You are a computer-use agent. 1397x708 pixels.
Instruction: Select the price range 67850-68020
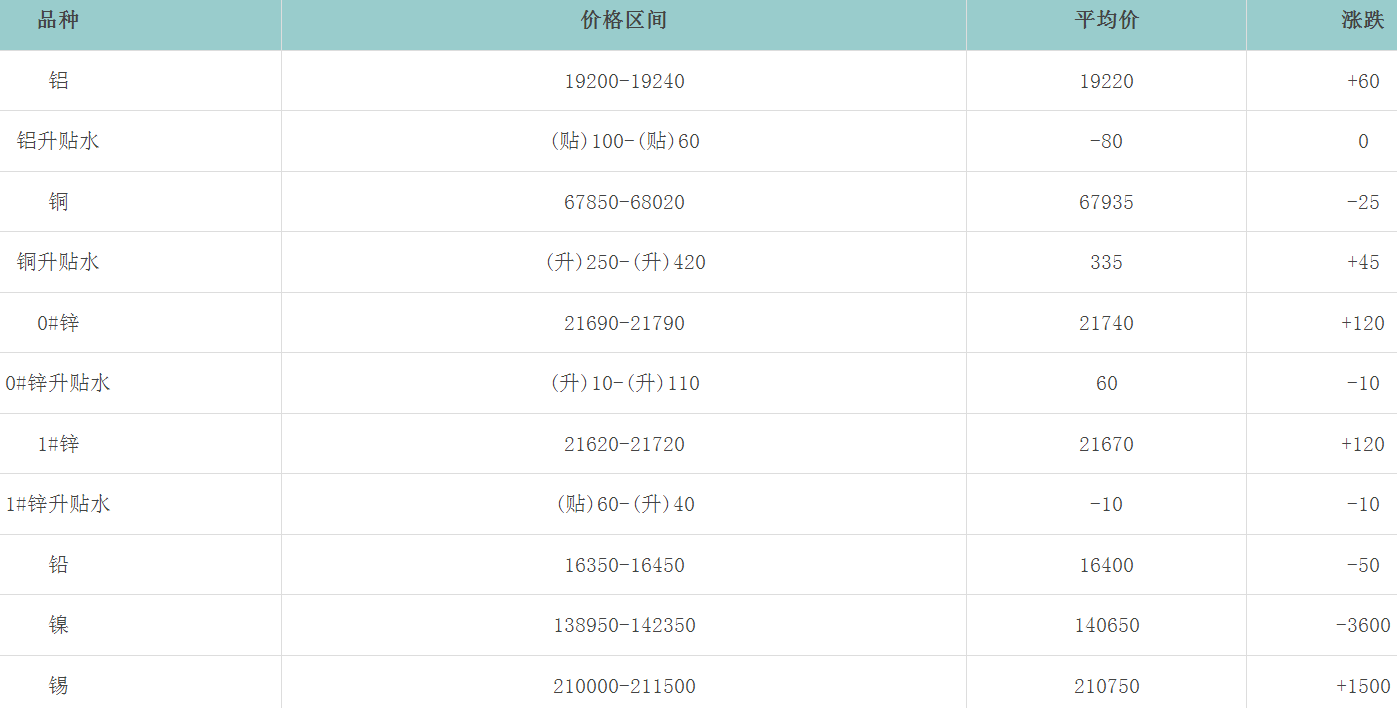(x=624, y=202)
